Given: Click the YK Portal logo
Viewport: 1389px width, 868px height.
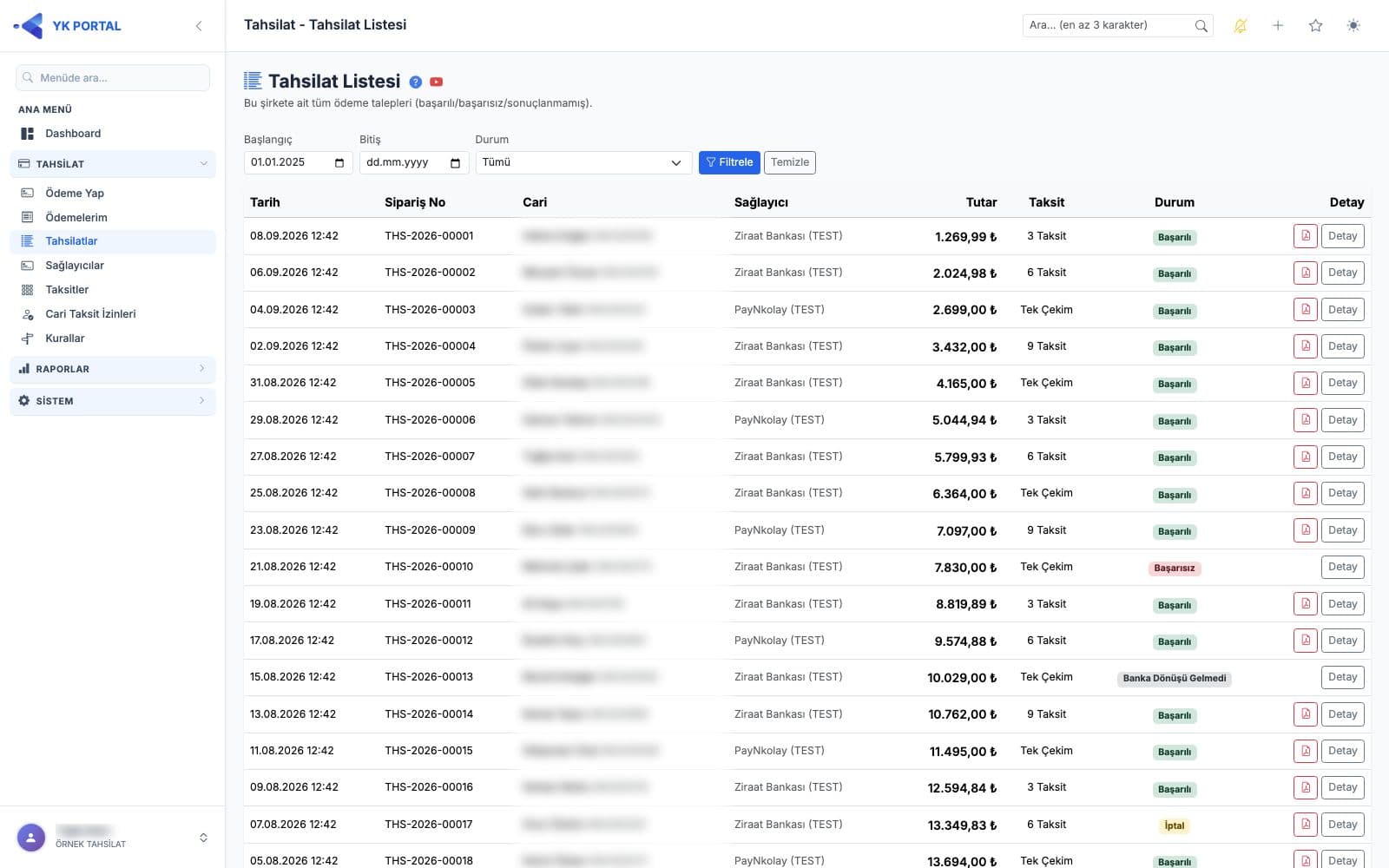Looking at the screenshot, I should click(x=68, y=26).
